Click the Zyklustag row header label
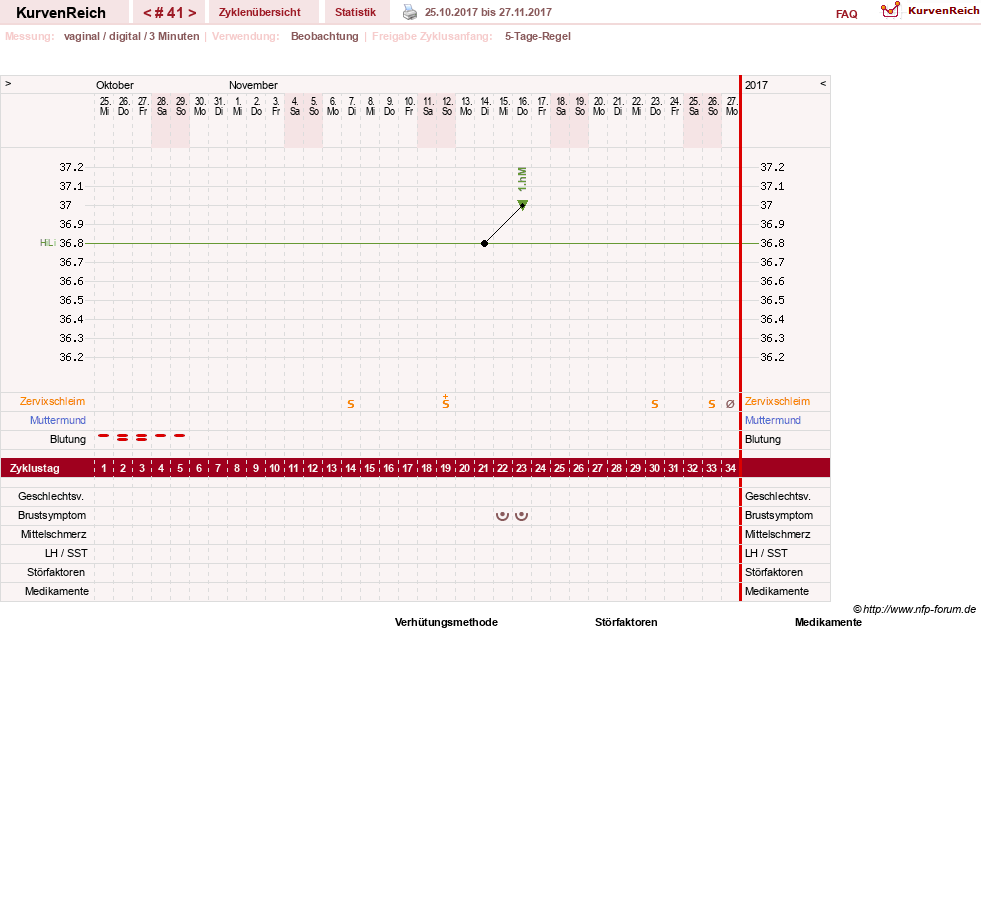Viewport: 981px width, 901px height. [x=34, y=468]
